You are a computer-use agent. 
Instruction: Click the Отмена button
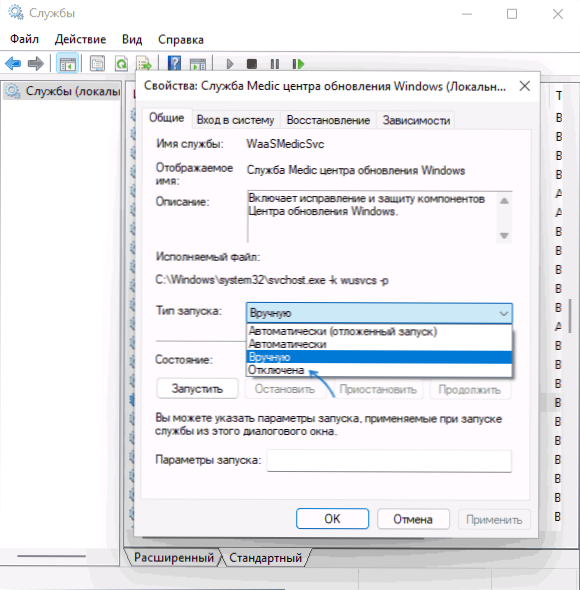(x=413, y=519)
